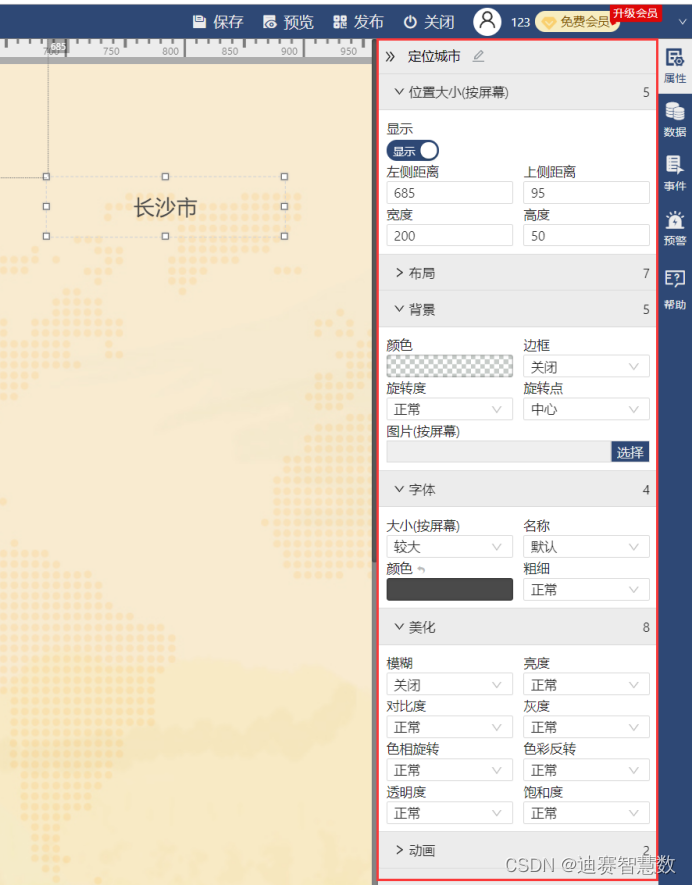Image resolution: width=692 pixels, height=885 pixels.
Task: Open the 旋转点 pivot dropdown
Action: [586, 409]
